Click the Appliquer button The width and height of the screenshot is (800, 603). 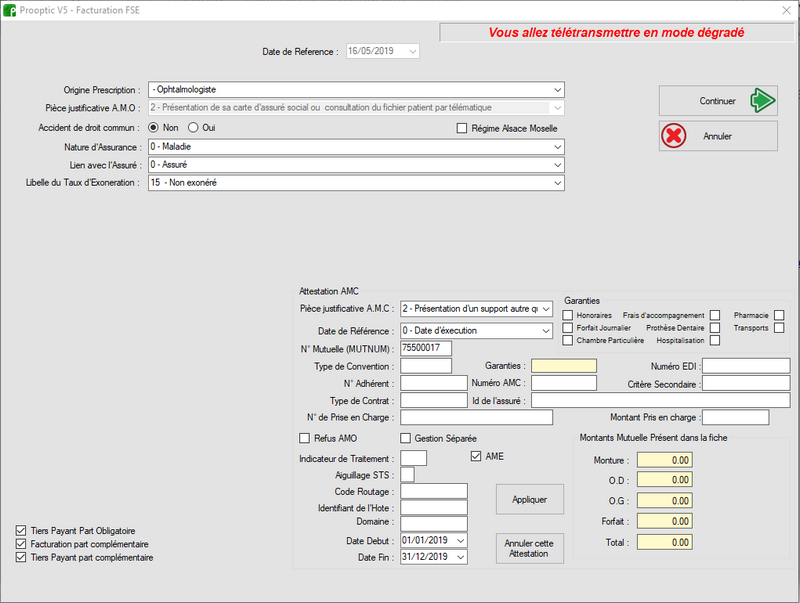pyautogui.click(x=530, y=499)
